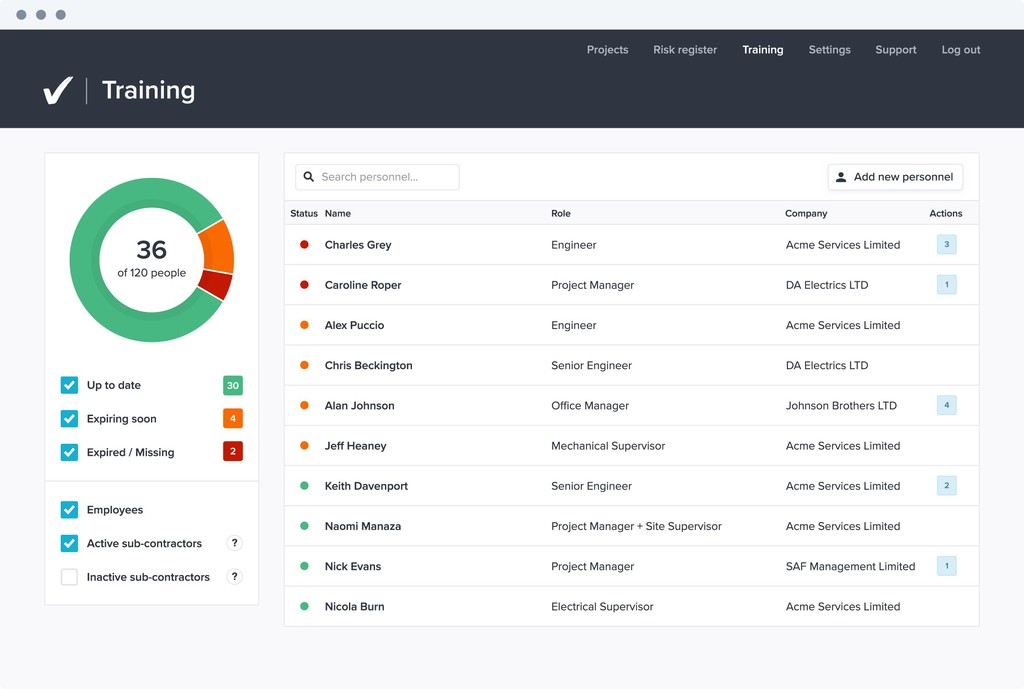Viewport: 1024px width, 689px height.
Task: Go to the Projects menu
Action: click(607, 50)
